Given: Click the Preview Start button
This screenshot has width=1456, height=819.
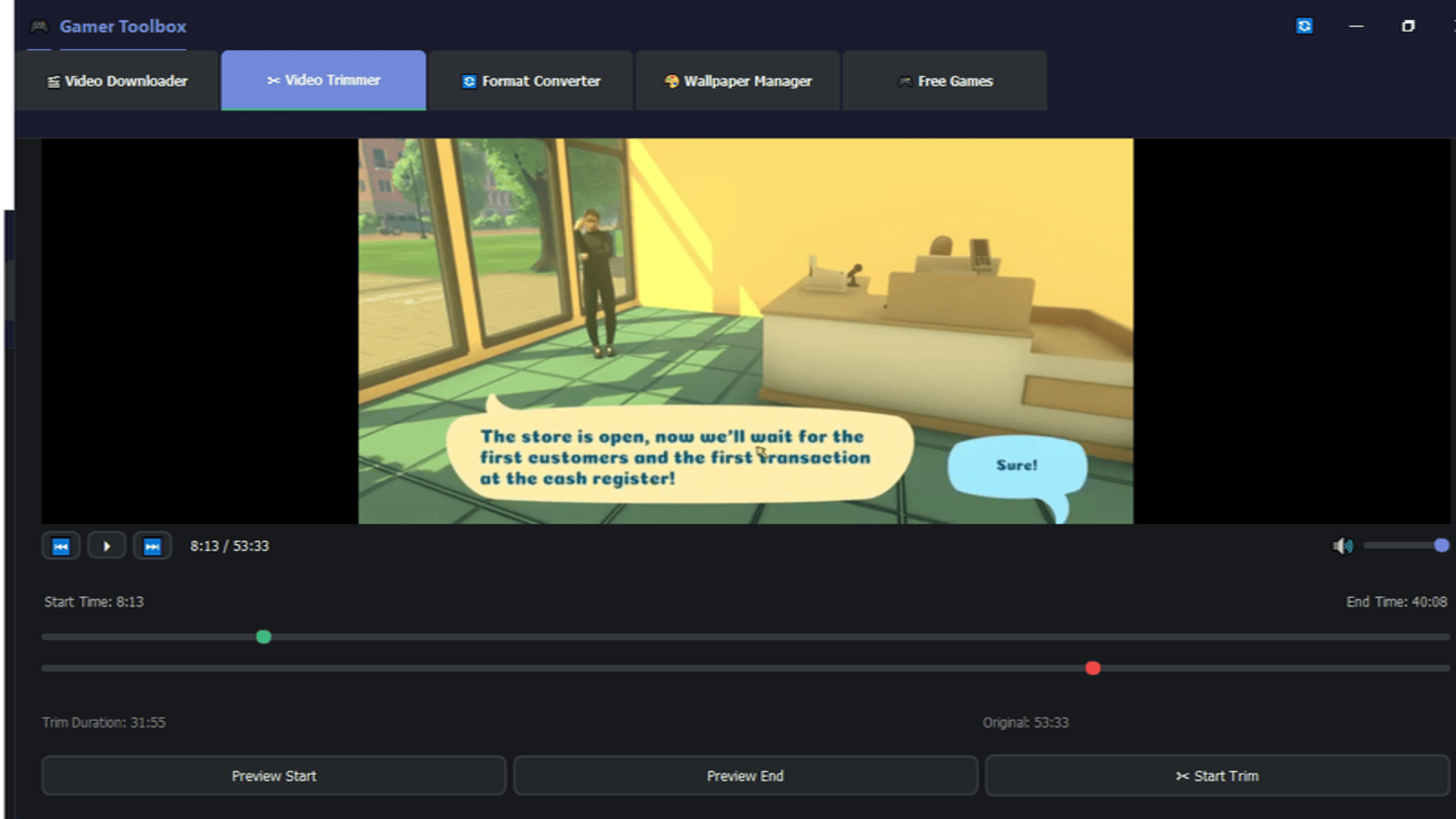Looking at the screenshot, I should 275,775.
